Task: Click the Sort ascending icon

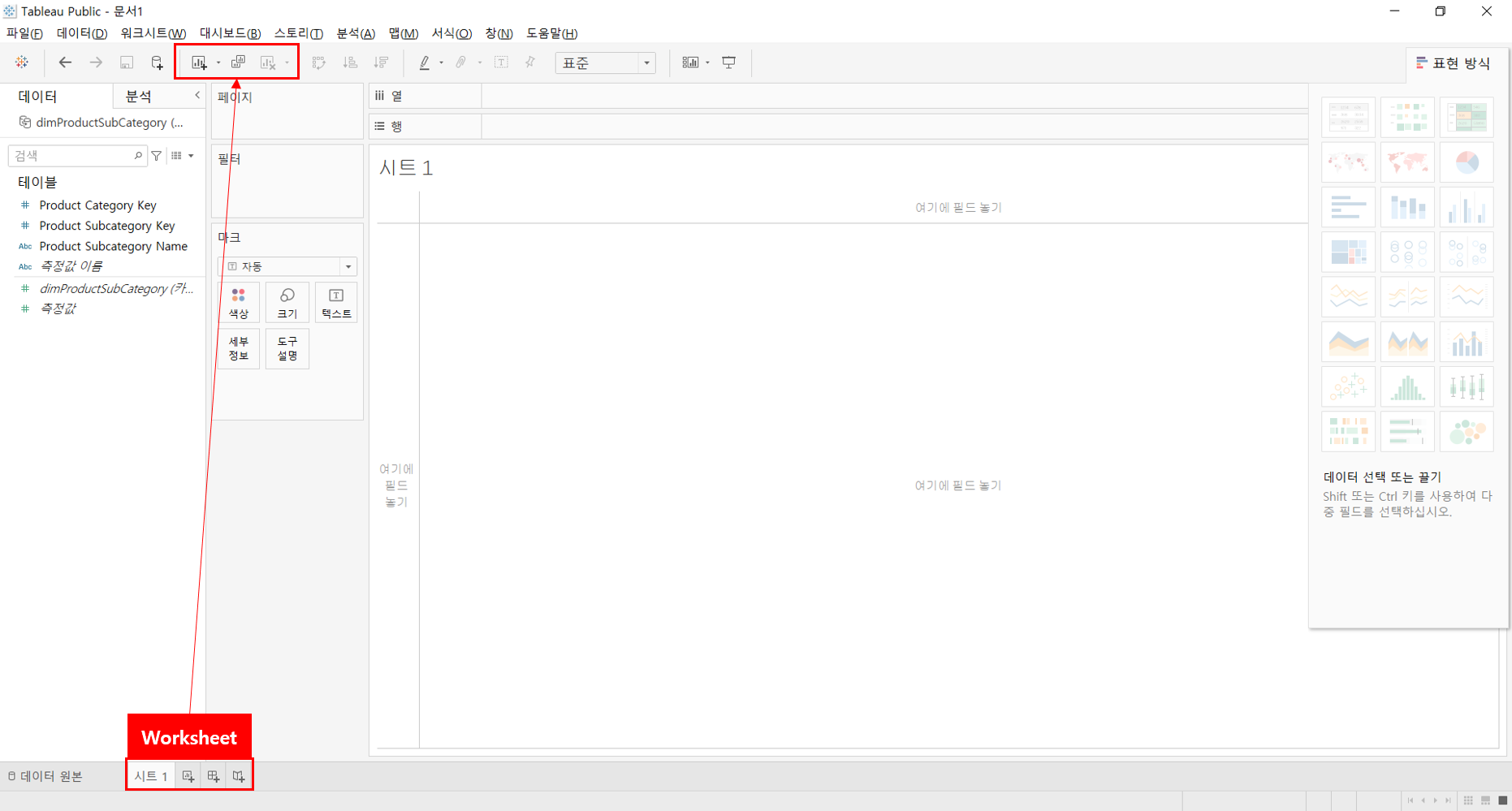Action: 350,63
